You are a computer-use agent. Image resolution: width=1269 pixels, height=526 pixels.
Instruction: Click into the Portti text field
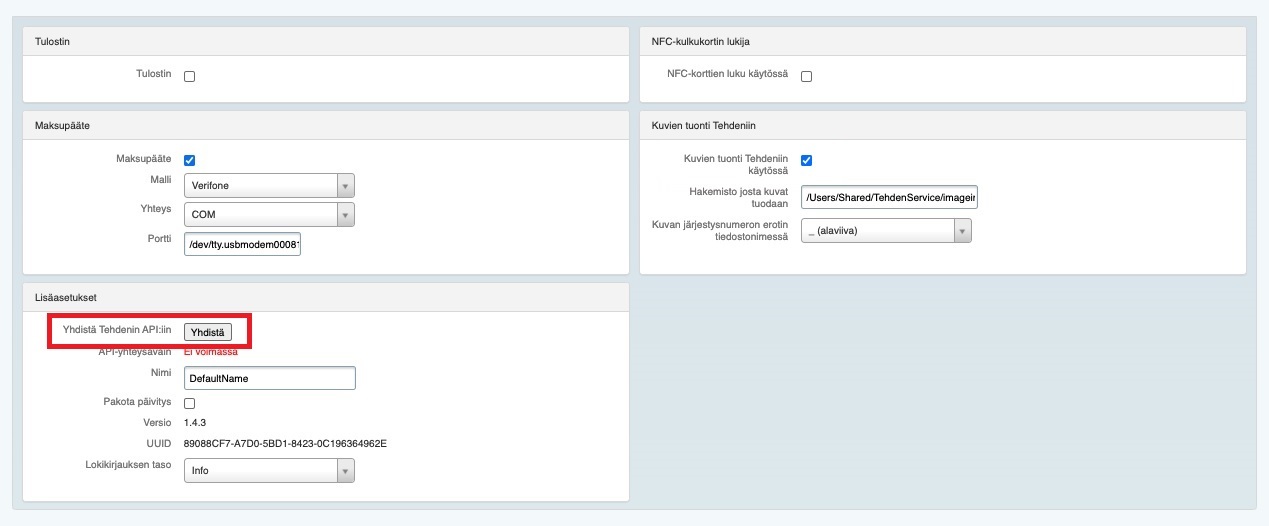tap(243, 244)
